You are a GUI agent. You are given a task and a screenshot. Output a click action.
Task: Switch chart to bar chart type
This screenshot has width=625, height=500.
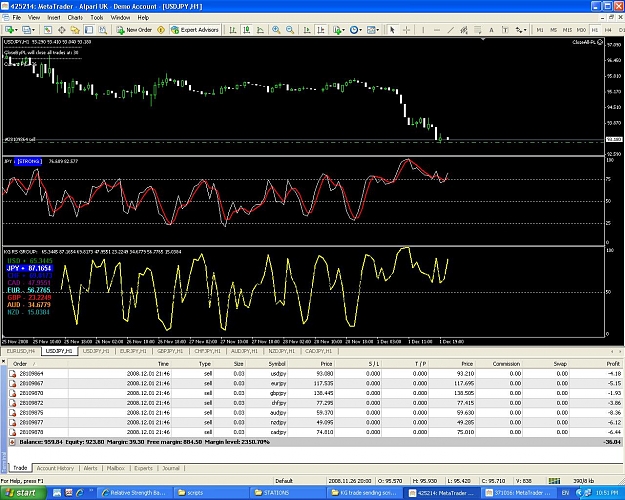233,30
